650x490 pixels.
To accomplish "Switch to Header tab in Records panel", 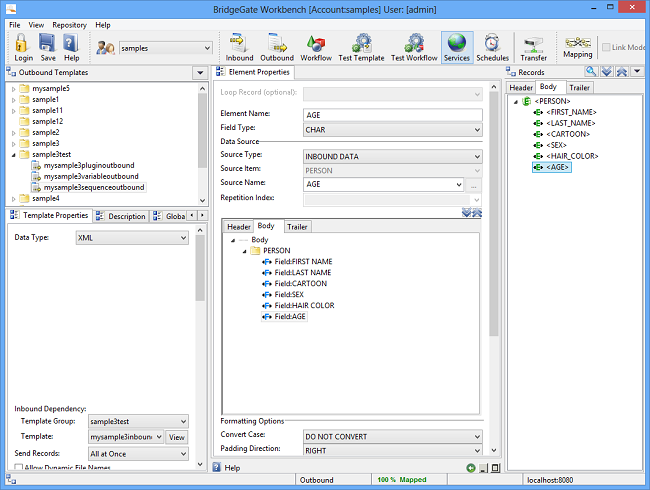I will [x=521, y=88].
